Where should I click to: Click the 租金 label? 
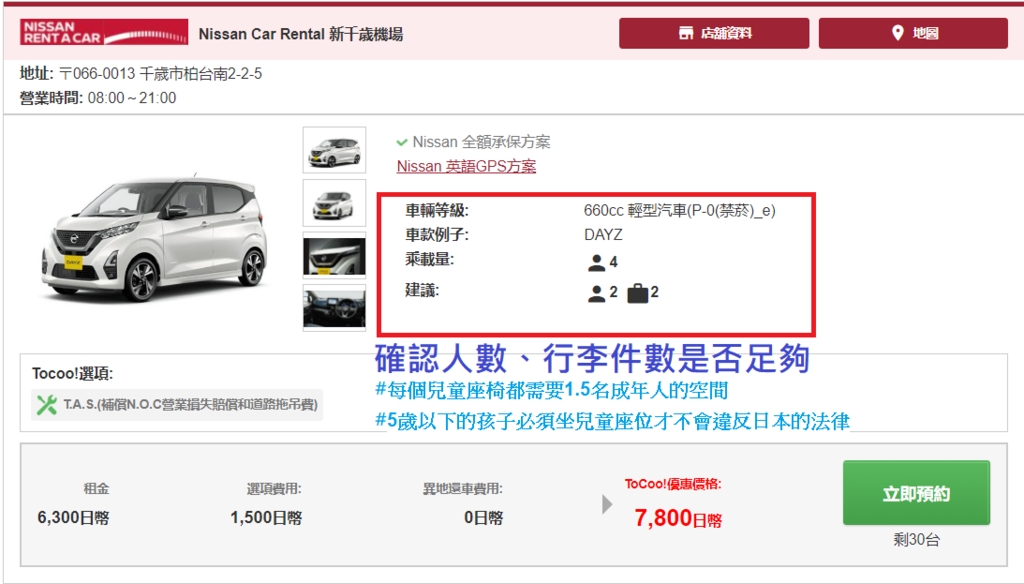coord(96,489)
